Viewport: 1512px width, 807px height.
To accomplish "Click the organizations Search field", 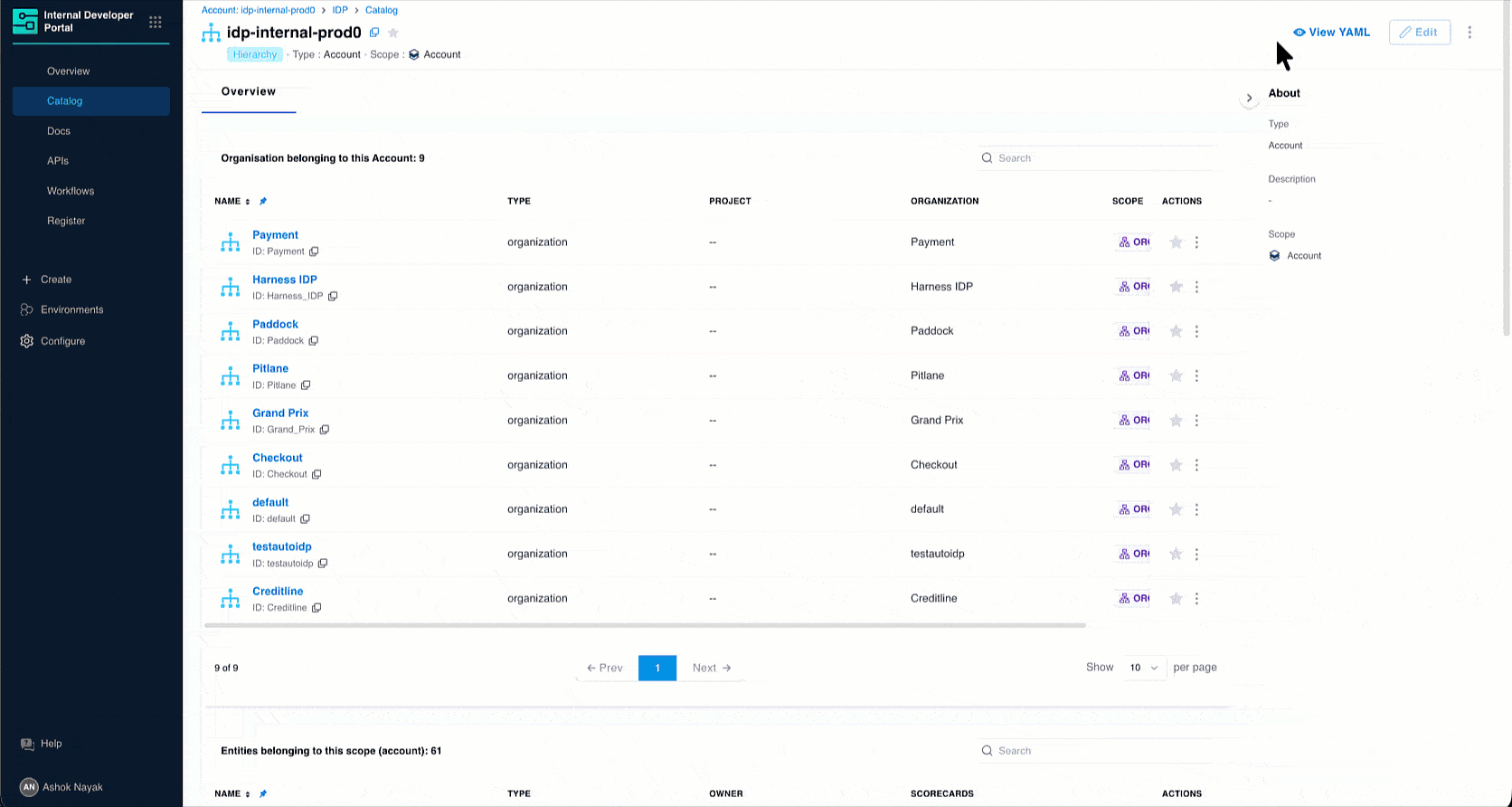I will point(1099,158).
